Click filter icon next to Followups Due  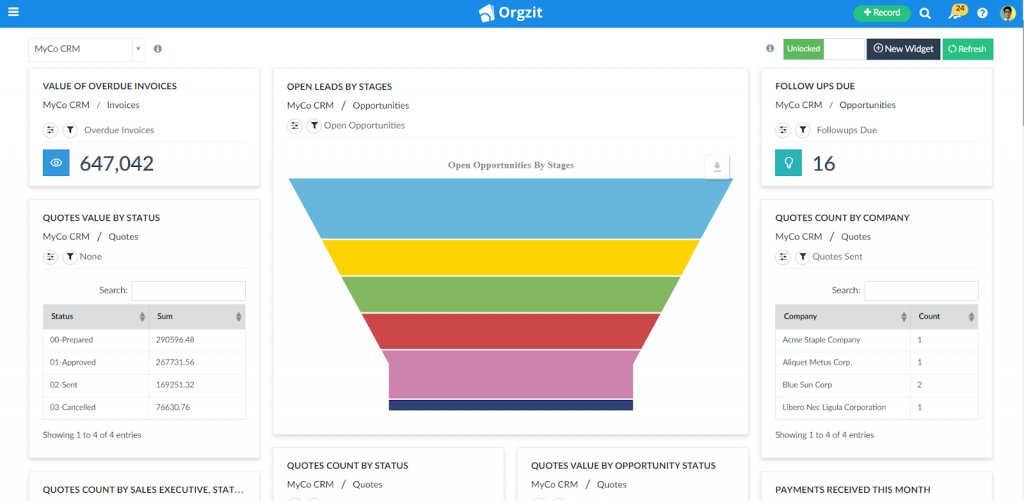pos(803,130)
